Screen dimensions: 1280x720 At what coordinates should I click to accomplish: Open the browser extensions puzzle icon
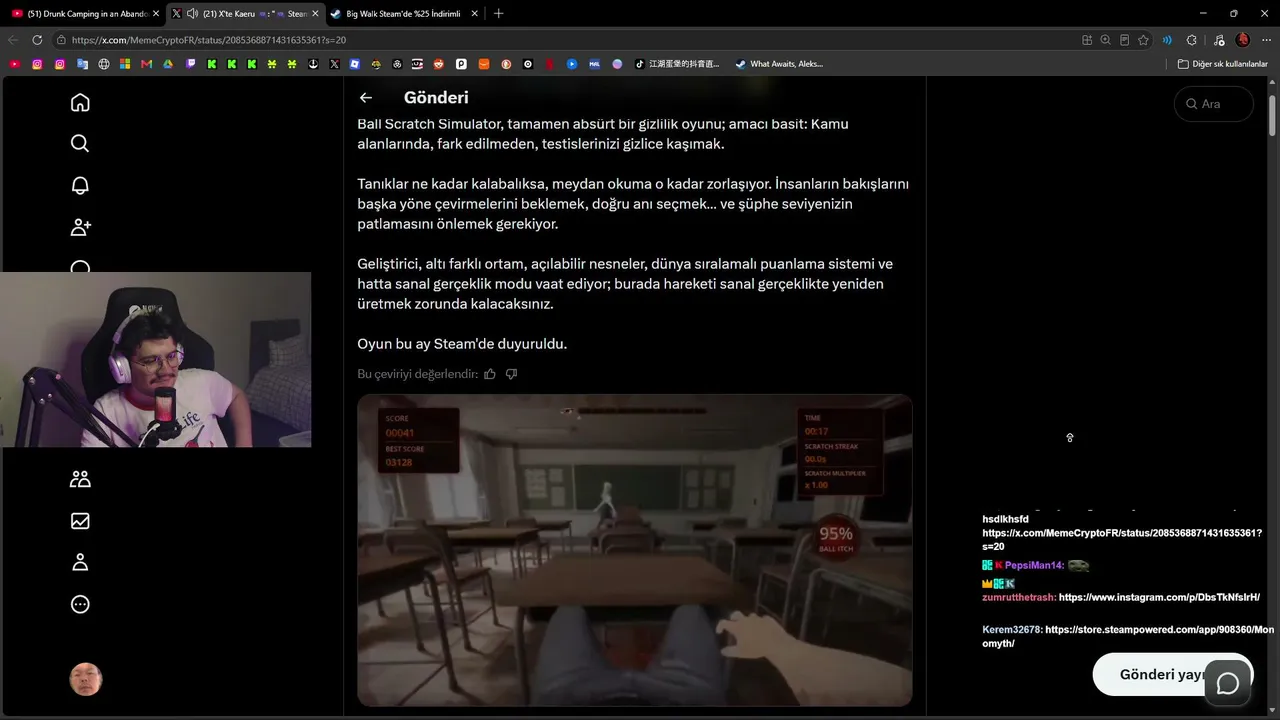(x=1191, y=40)
